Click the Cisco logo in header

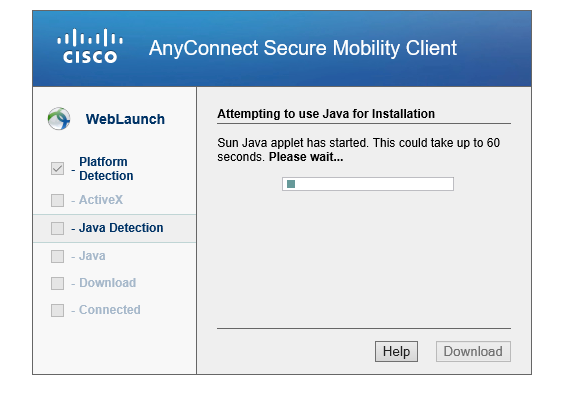(90, 46)
